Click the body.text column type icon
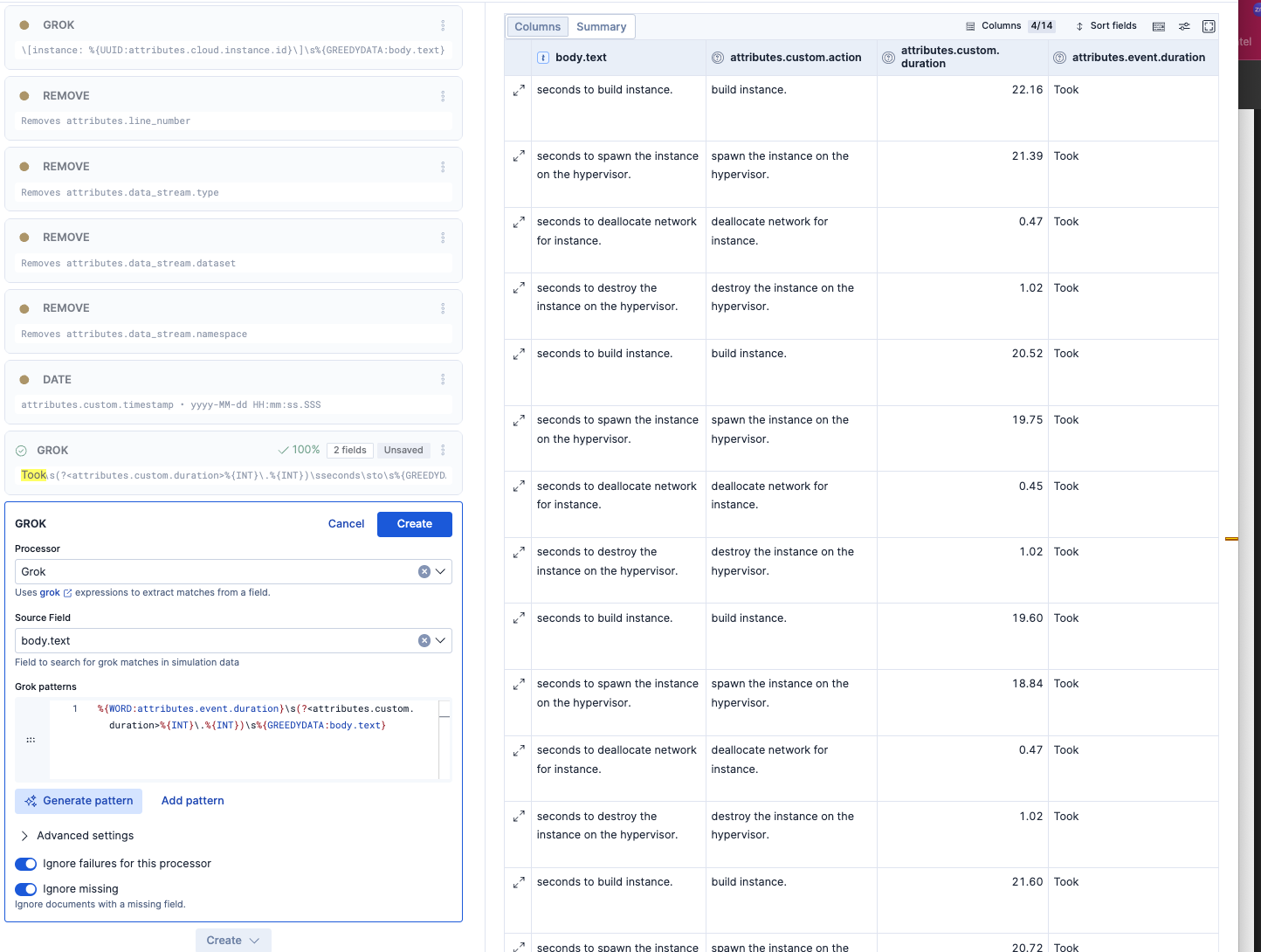Screen dimensions: 1261x952 pos(543,58)
